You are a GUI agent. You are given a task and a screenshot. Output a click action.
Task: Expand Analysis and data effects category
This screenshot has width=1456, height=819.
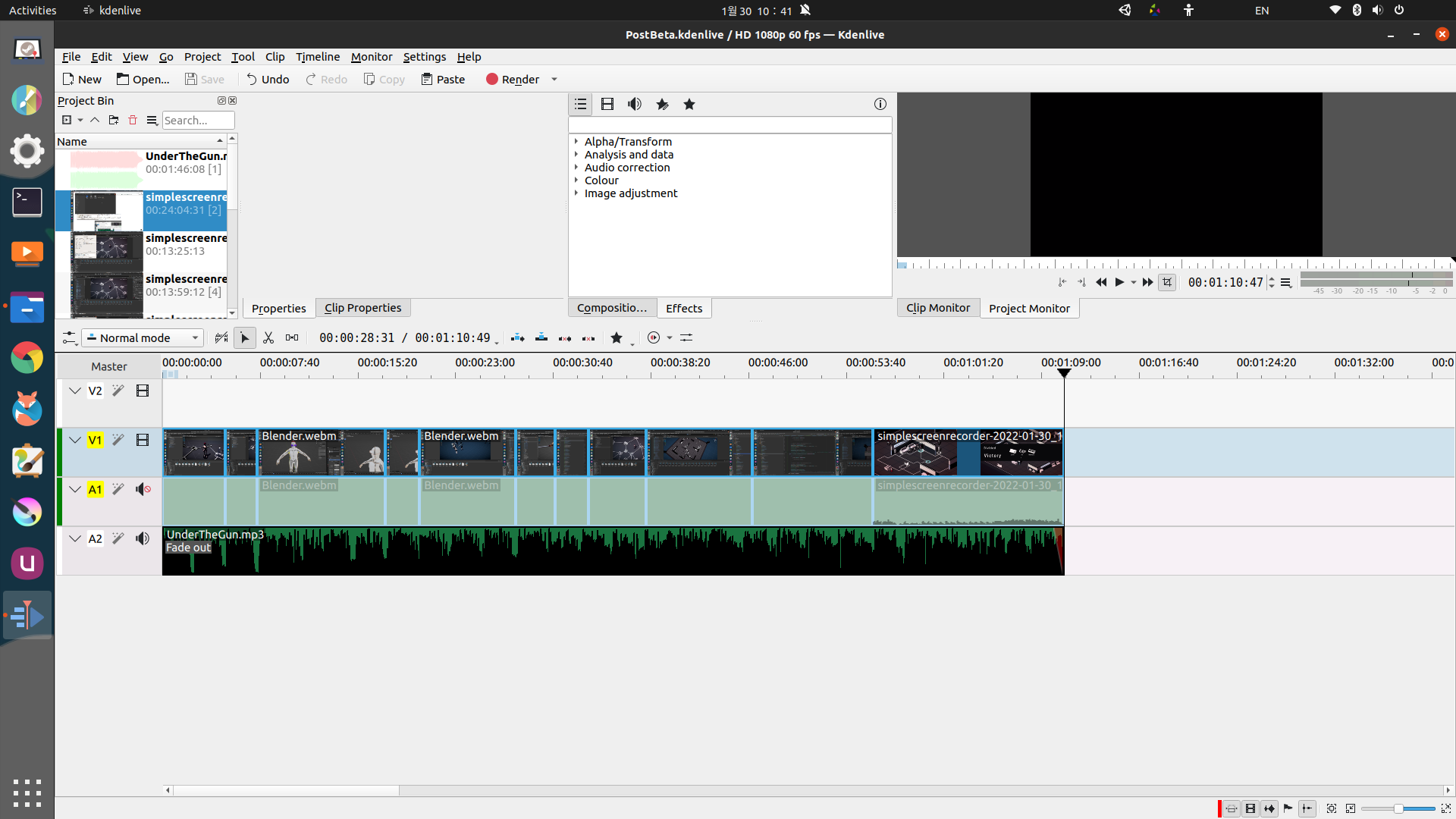[576, 155]
